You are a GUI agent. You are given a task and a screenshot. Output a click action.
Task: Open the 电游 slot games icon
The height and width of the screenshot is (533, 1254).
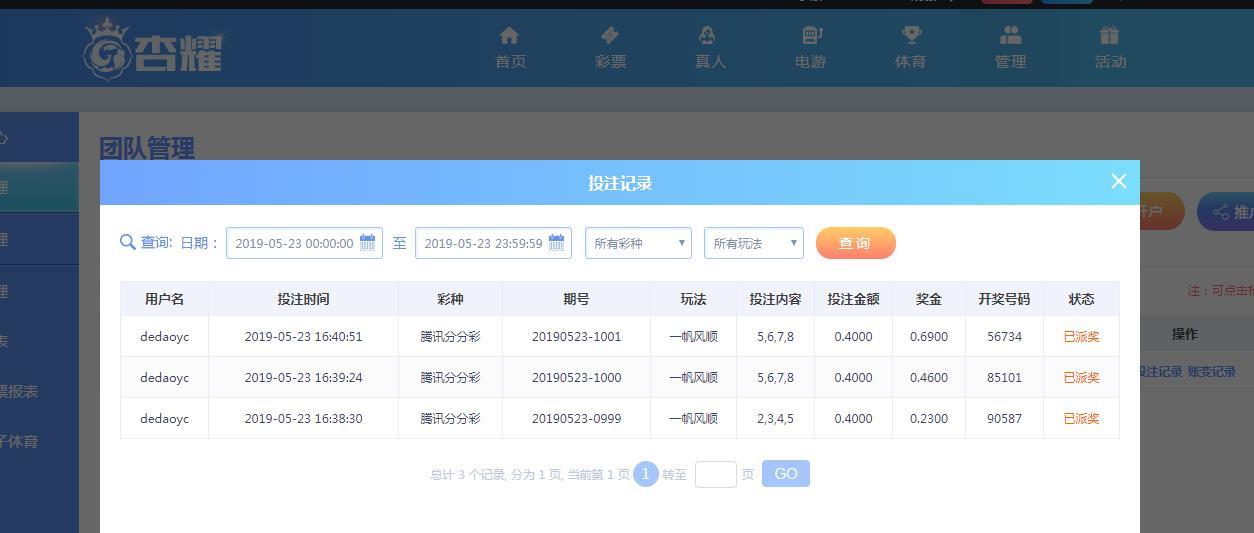[x=811, y=36]
